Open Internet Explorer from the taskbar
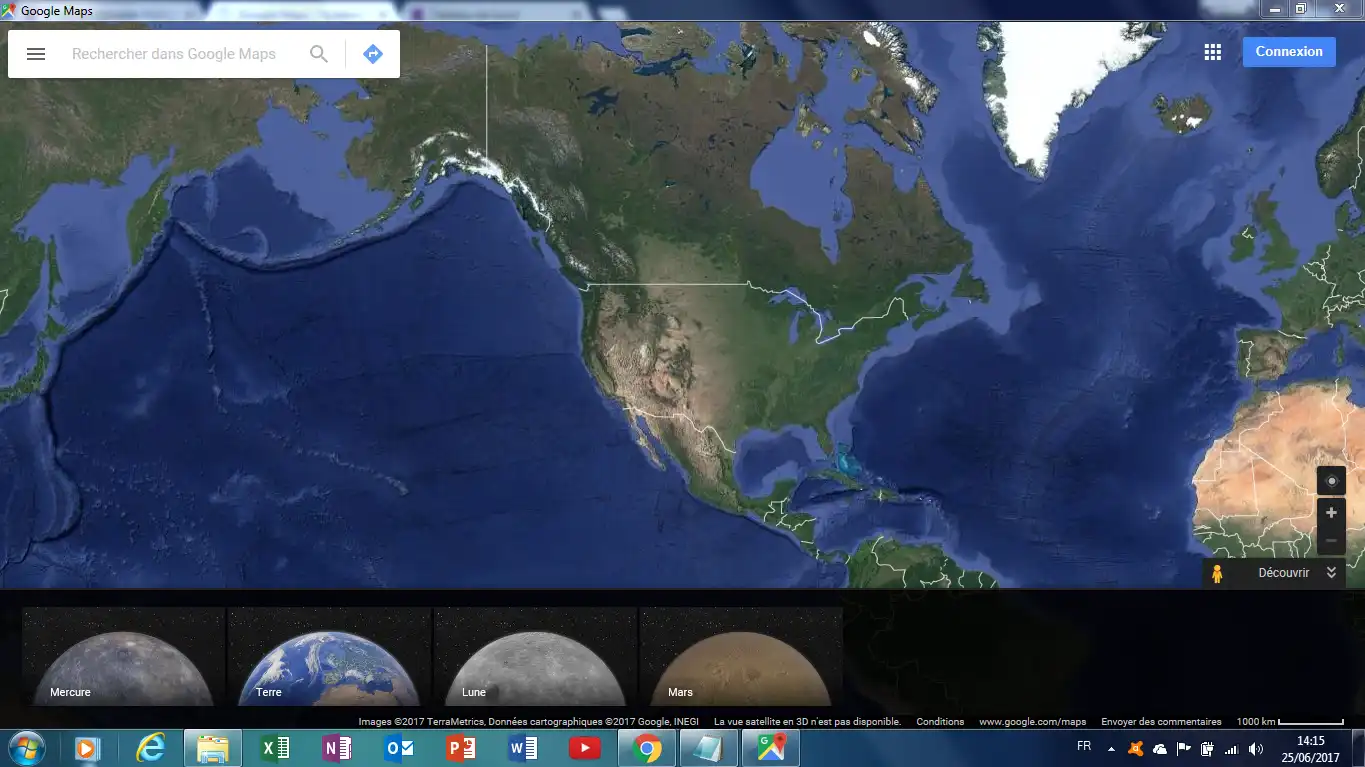The width and height of the screenshot is (1365, 767). click(150, 748)
